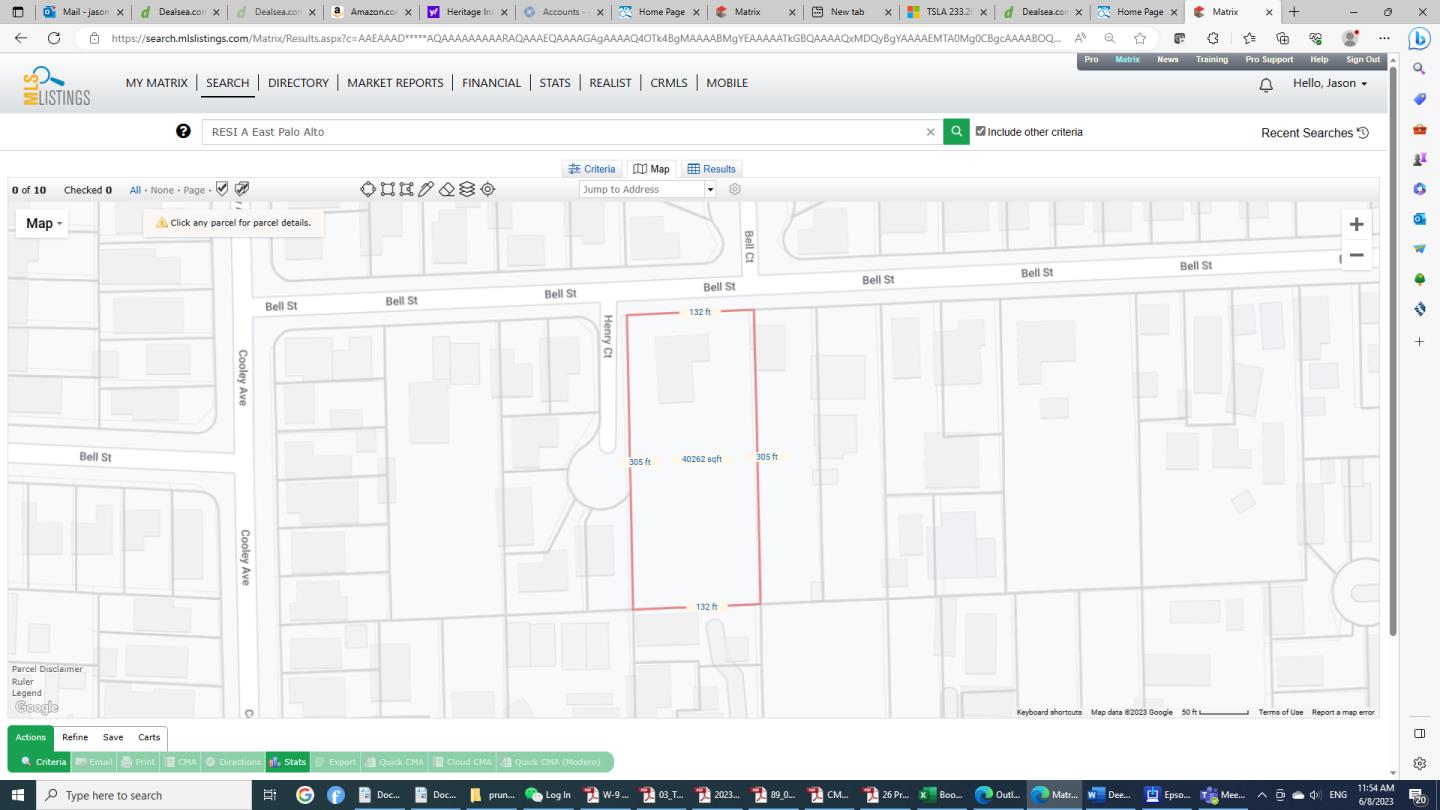Click the single check selection icon

tap(222, 189)
